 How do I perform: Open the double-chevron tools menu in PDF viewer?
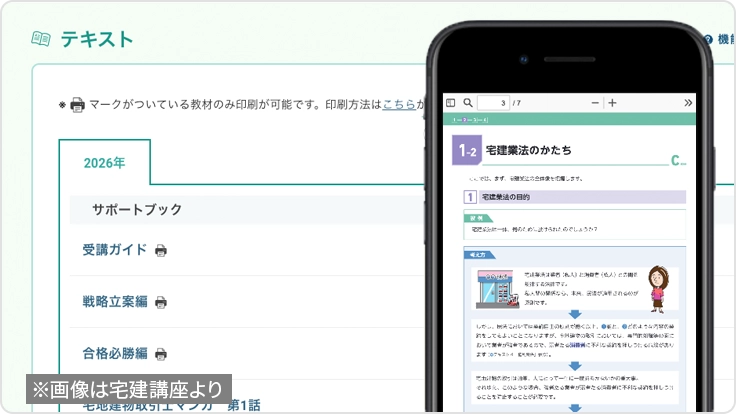pyautogui.click(x=688, y=103)
